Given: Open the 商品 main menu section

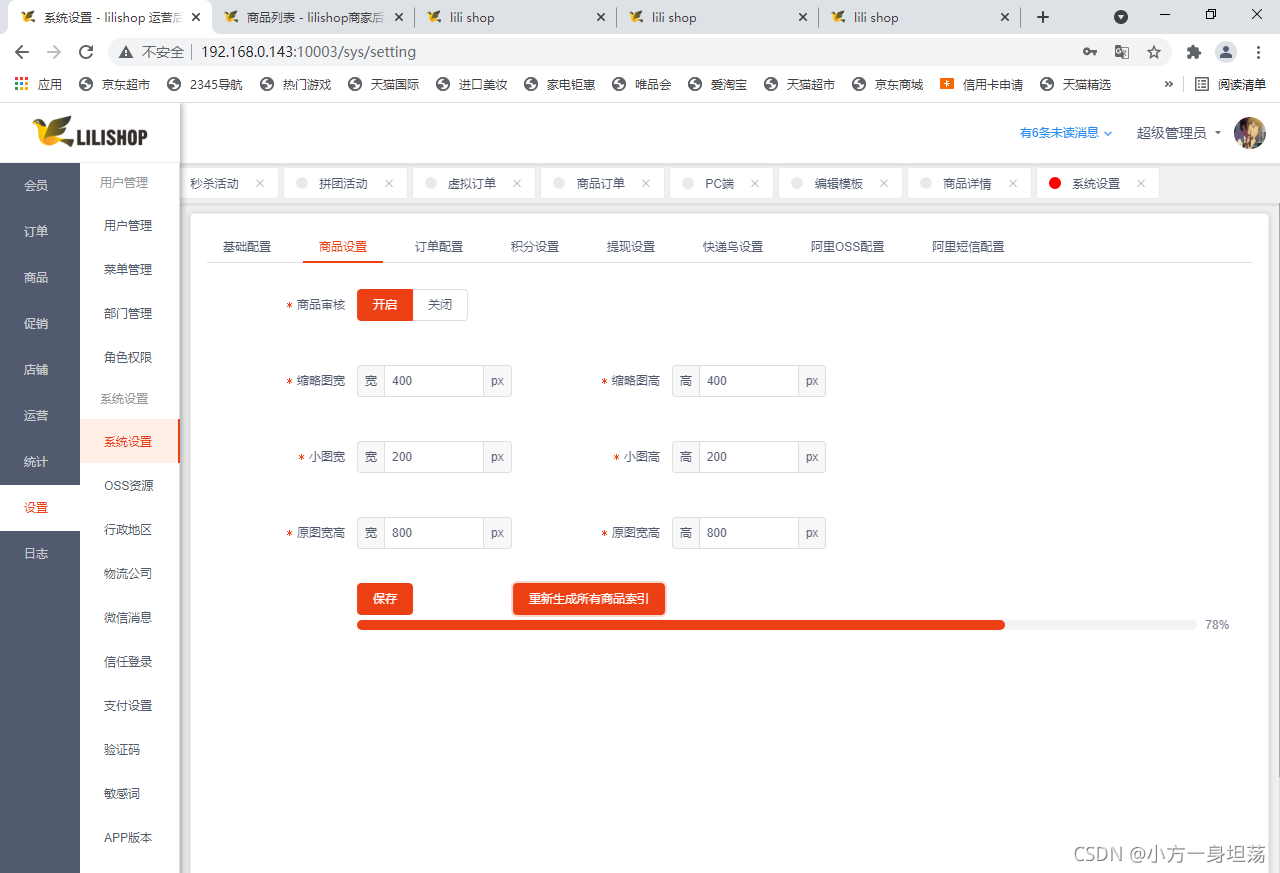Looking at the screenshot, I should (40, 277).
